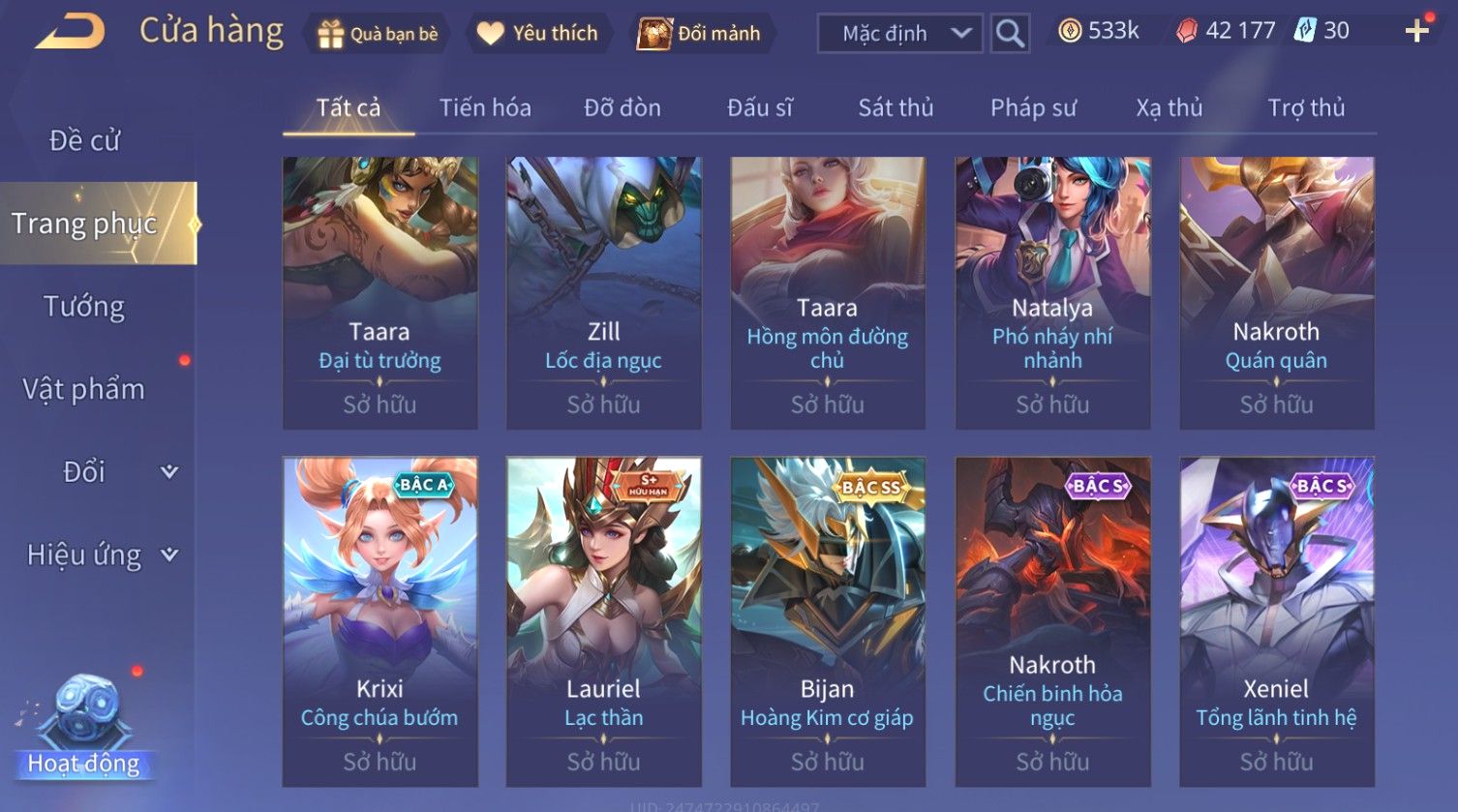Click the back arrow icon

(x=70, y=31)
